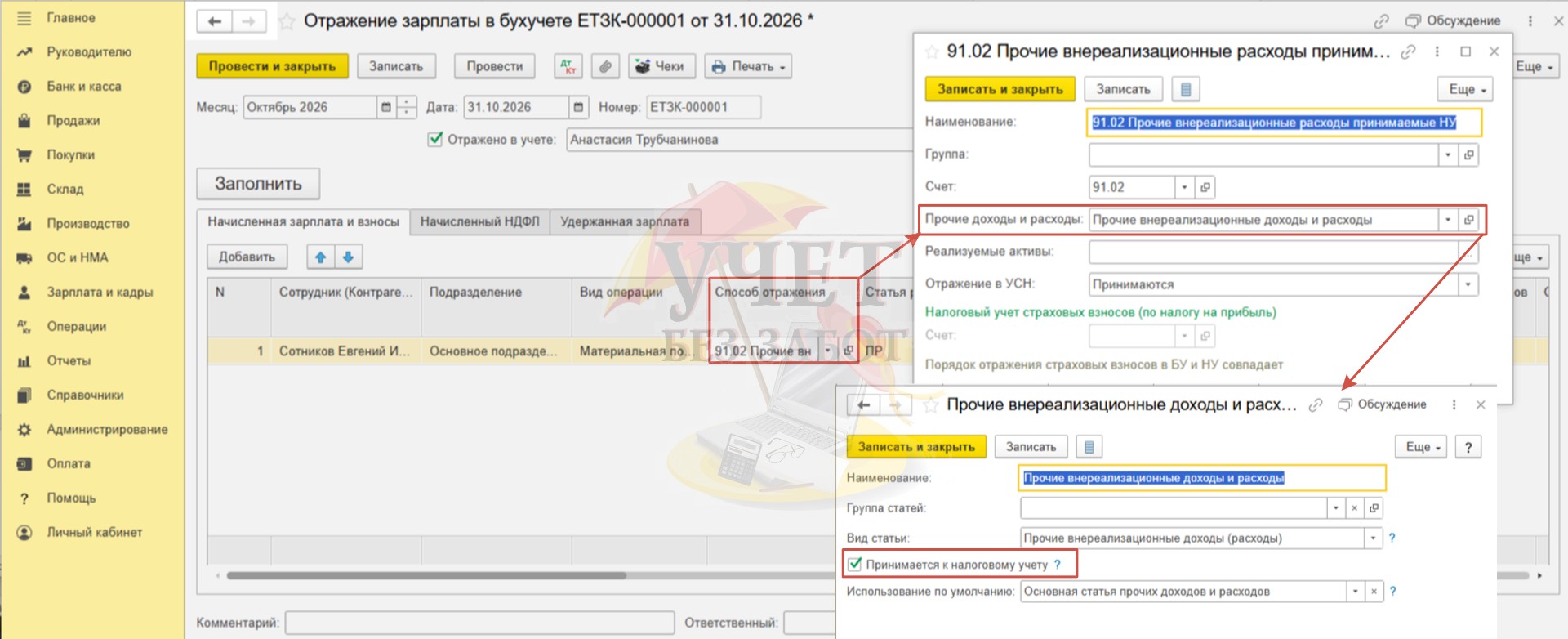Screen dimensions: 1568x639
Task: Open Печать dropdown button
Action: (x=748, y=66)
